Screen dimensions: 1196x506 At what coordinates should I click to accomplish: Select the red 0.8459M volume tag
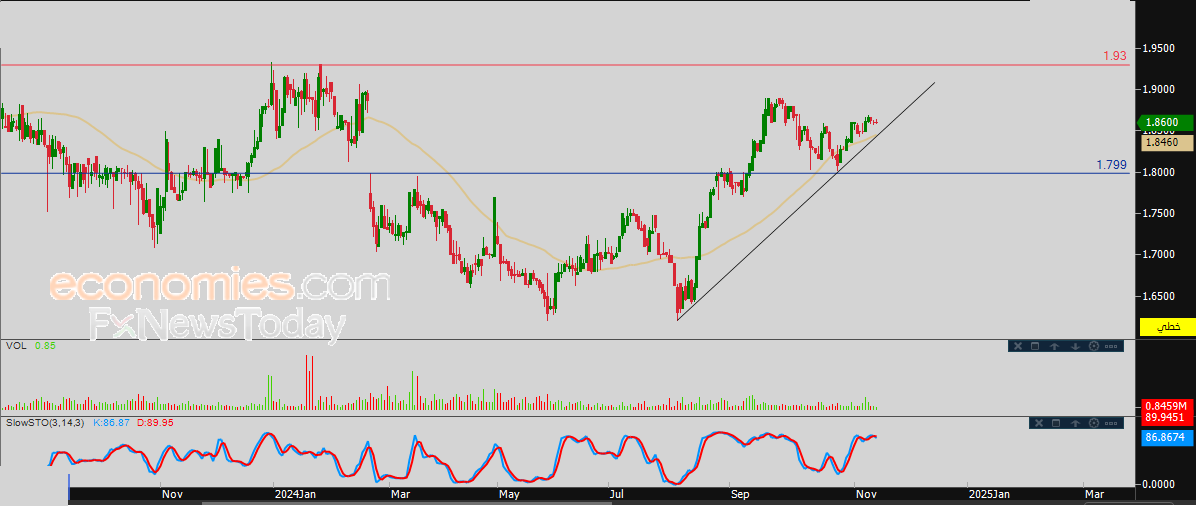pos(1167,406)
